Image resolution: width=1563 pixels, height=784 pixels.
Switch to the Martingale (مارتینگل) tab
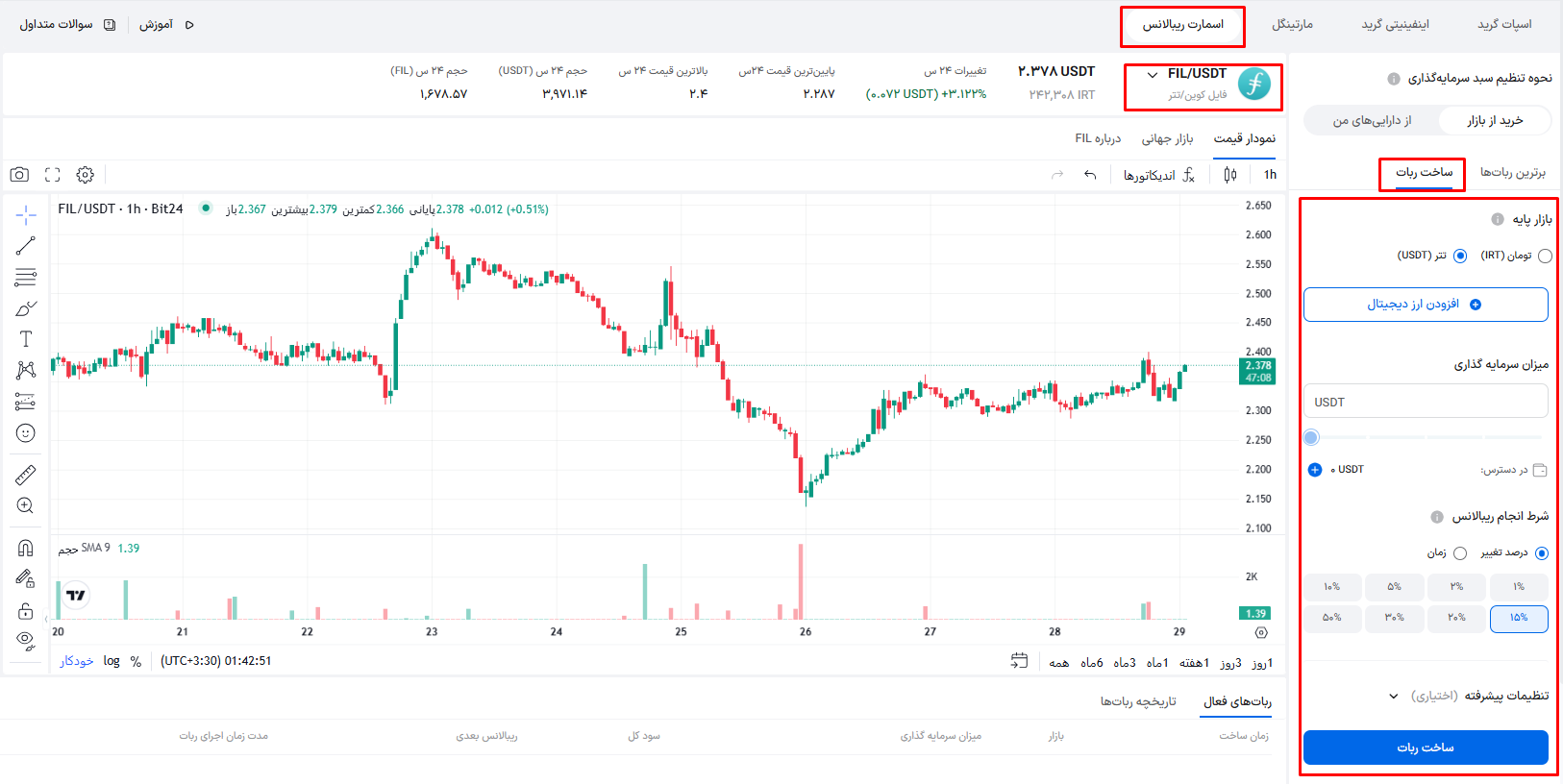point(1292,24)
